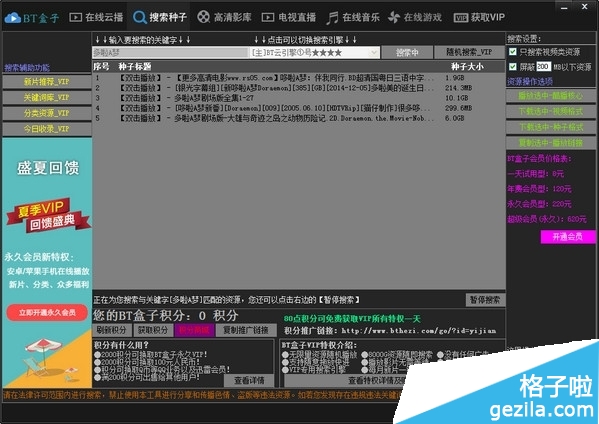Click the 查看特权详情 button in VIP特权介绍
Image resolution: width=599 pixels, height=424 pixels.
tap(376, 380)
